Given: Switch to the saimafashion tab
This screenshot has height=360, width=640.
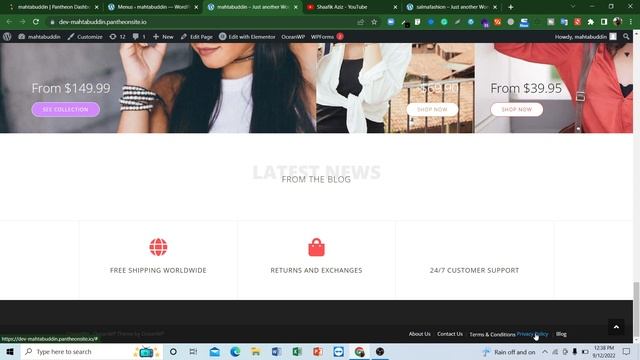Looking at the screenshot, I should coord(452,7).
